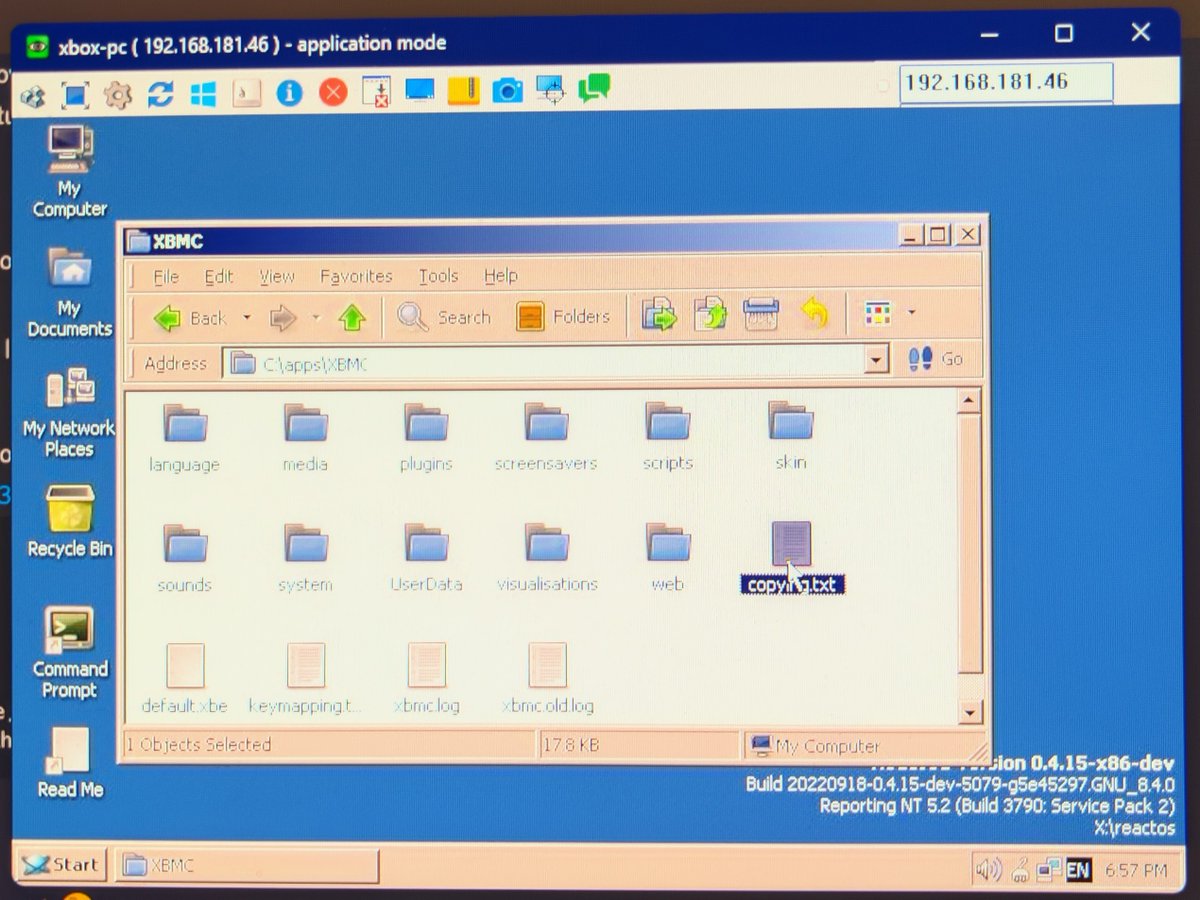Click the Go button beside address bar
This screenshot has height=900, width=1200.
(935, 359)
